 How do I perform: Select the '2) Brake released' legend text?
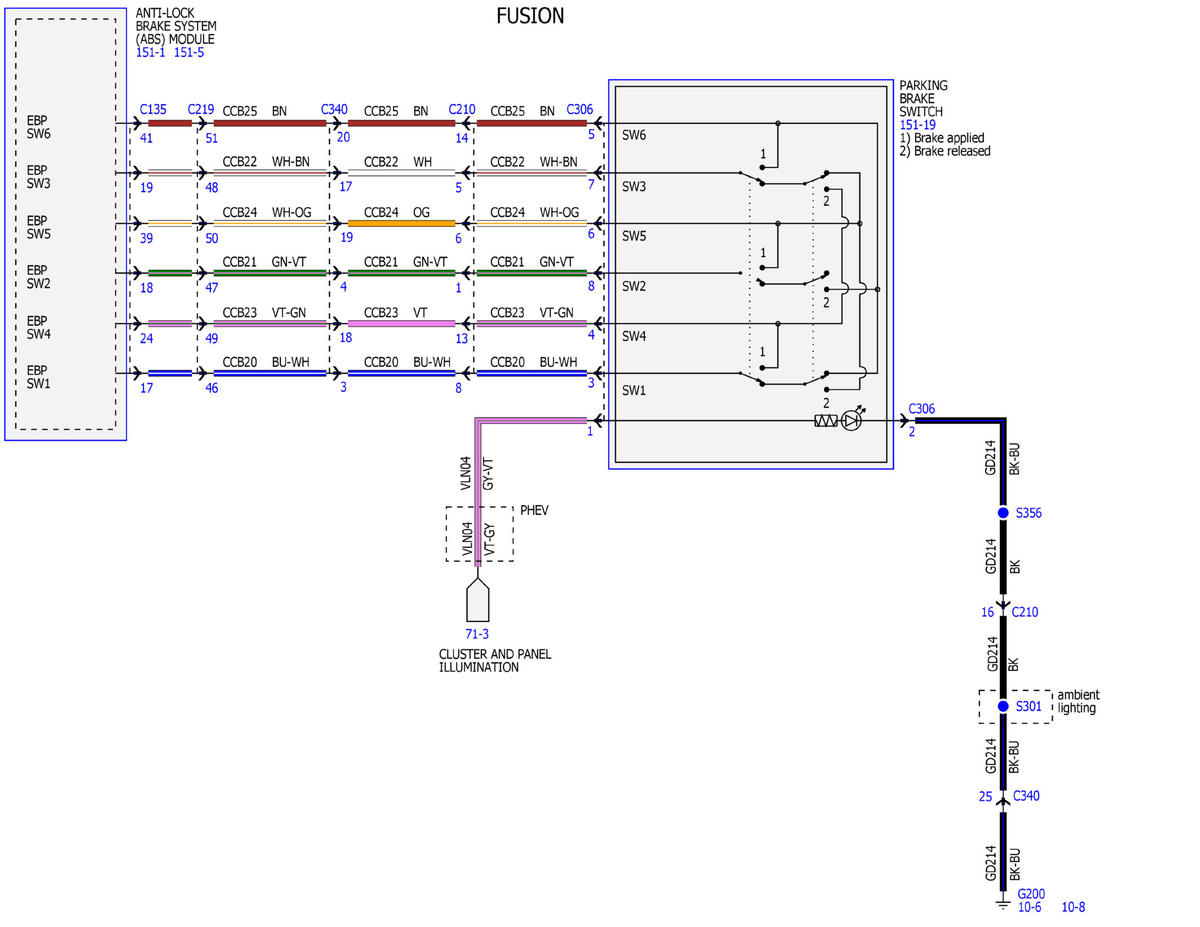coord(945,151)
